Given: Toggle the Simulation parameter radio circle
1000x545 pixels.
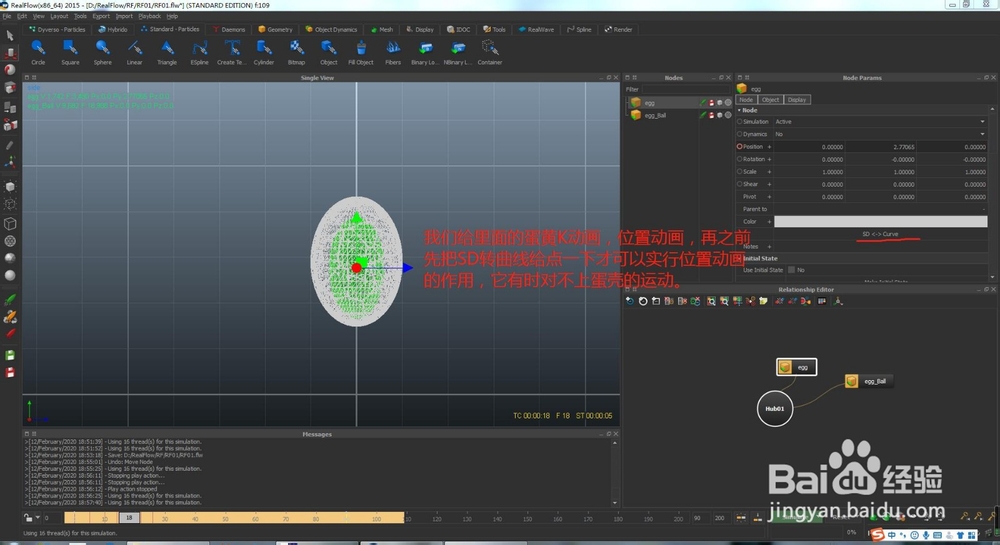Looking at the screenshot, I should click(740, 121).
